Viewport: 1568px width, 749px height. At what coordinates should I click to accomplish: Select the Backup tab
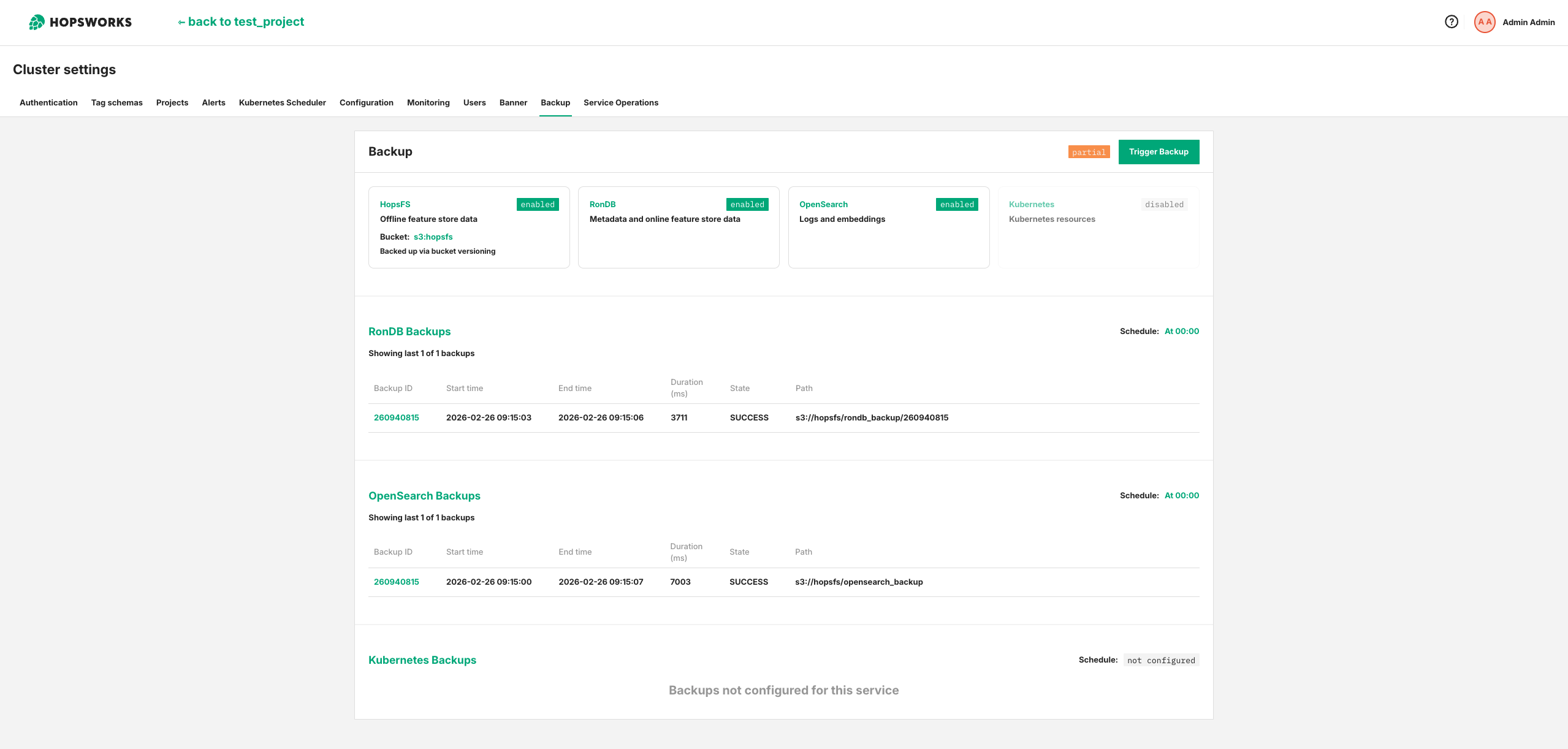[x=555, y=102]
